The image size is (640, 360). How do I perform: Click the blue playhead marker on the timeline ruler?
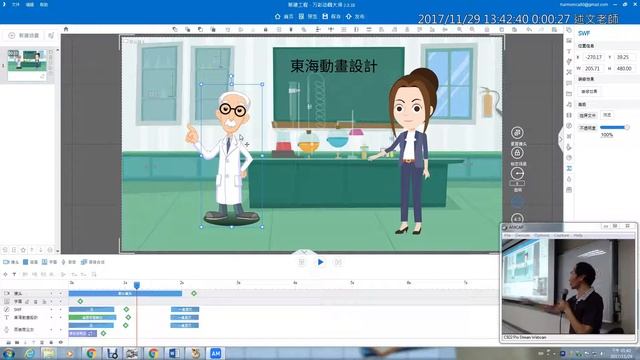coord(137,285)
